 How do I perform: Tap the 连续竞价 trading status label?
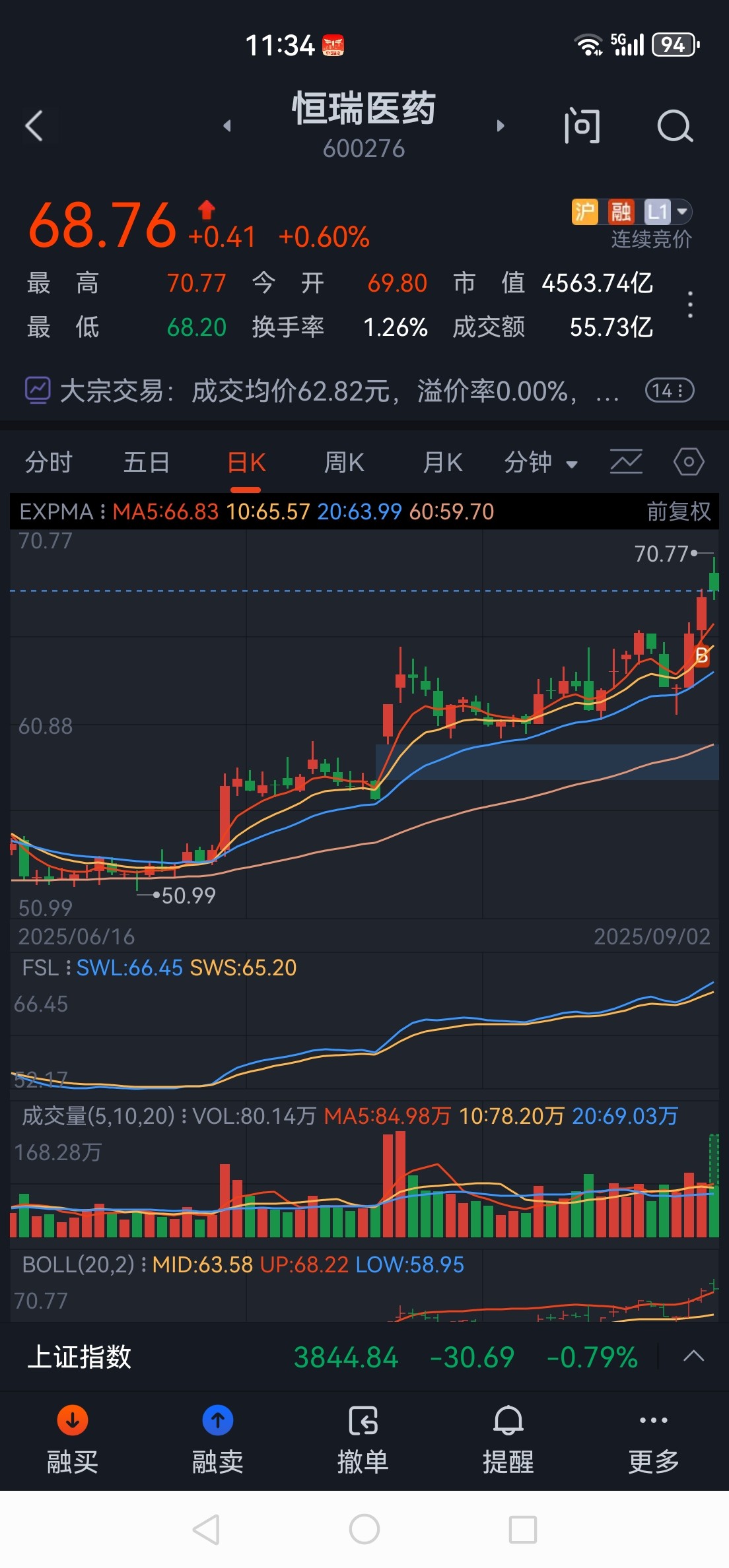pyautogui.click(x=652, y=239)
